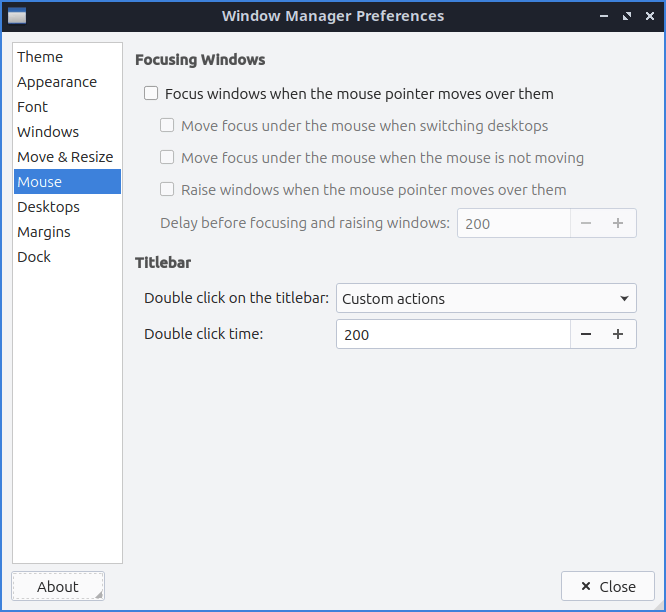The width and height of the screenshot is (666, 612).
Task: Switch to the Appearance section
Action: 57,82
